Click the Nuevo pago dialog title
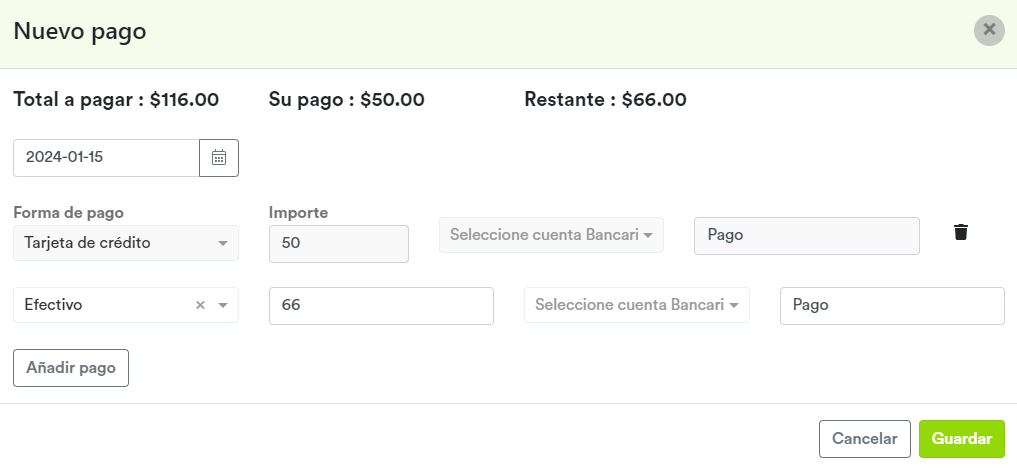 (80, 31)
